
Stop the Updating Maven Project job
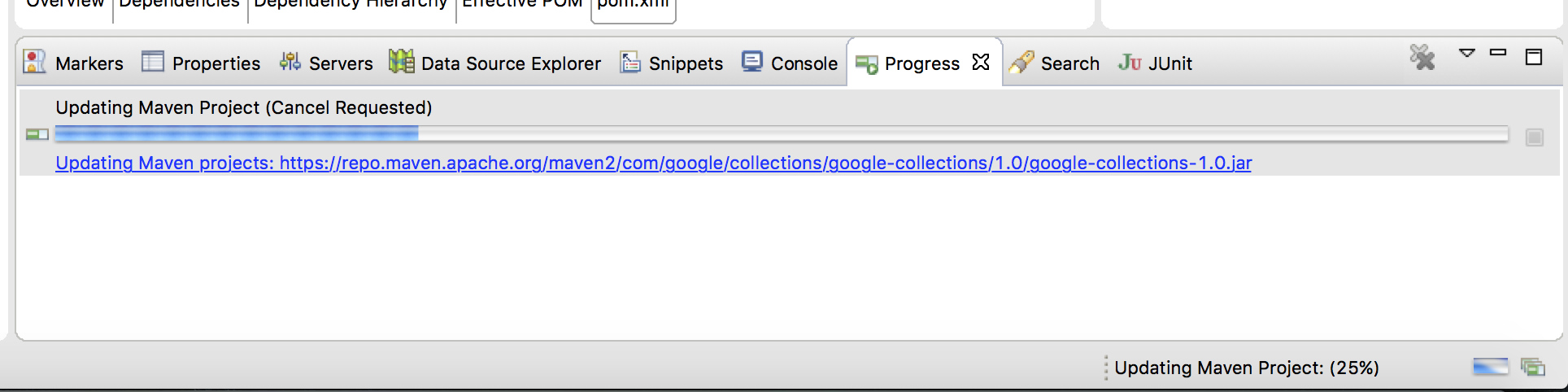[1535, 137]
